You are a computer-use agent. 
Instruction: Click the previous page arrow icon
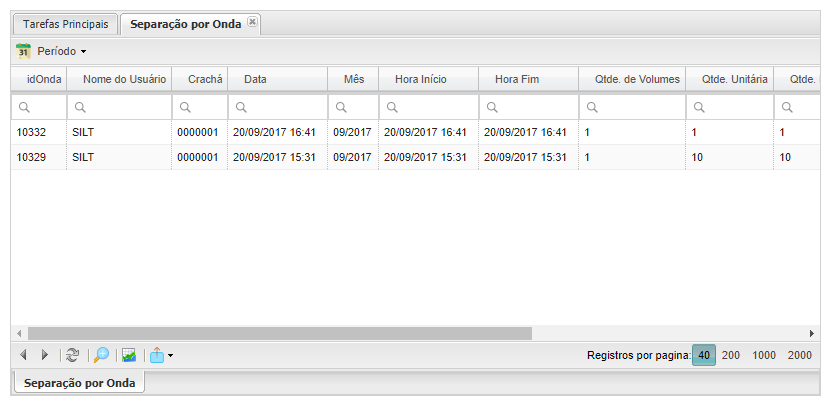click(x=23, y=355)
